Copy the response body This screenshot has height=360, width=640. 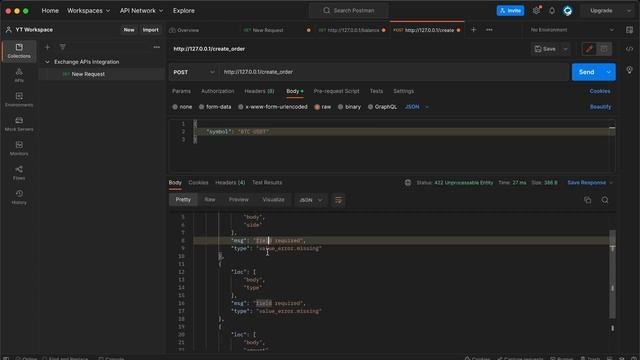[x=587, y=200]
